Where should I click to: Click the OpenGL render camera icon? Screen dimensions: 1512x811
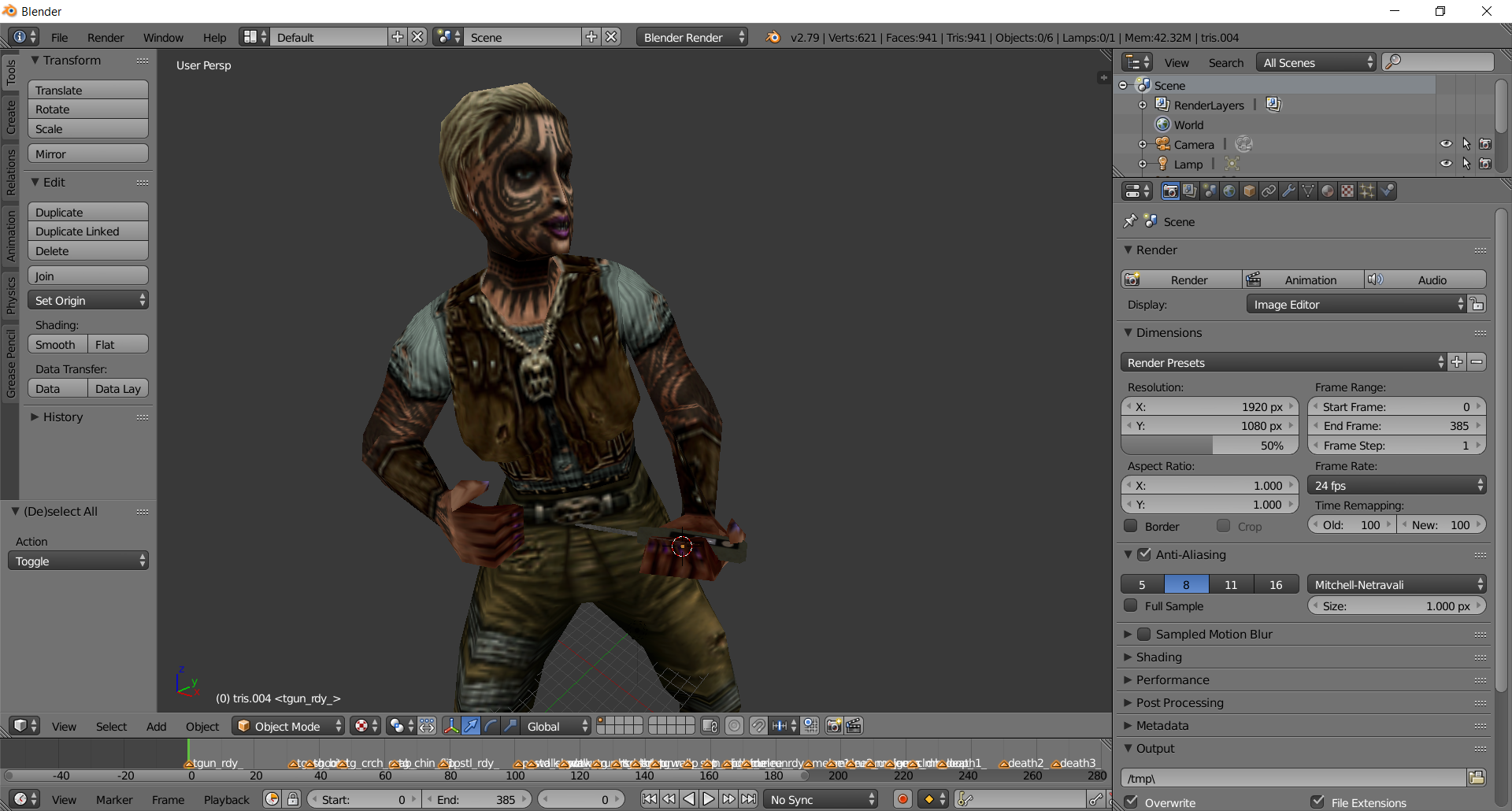[834, 726]
